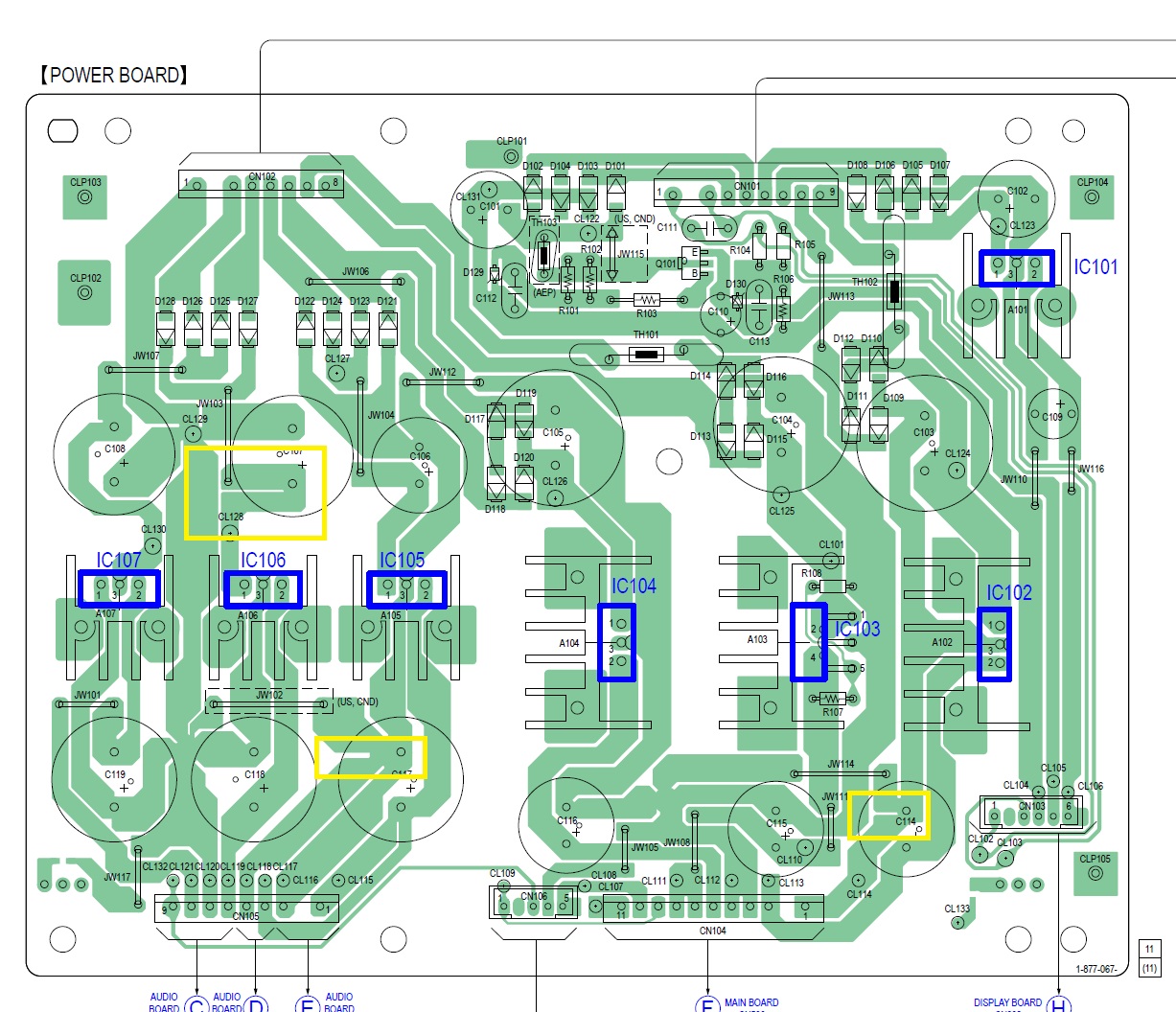
Task: Select the circled H display board marker
Action: [1058, 1005]
